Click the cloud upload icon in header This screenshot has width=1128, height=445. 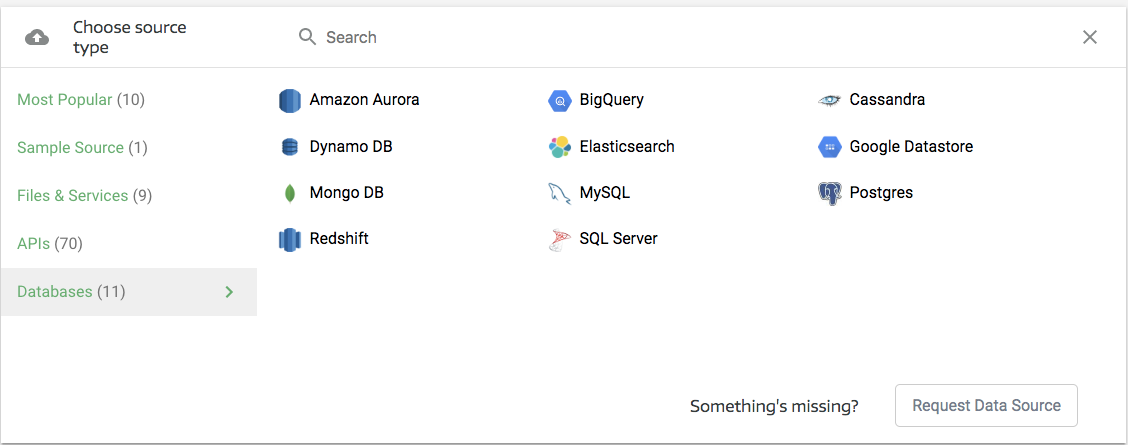pyautogui.click(x=37, y=38)
